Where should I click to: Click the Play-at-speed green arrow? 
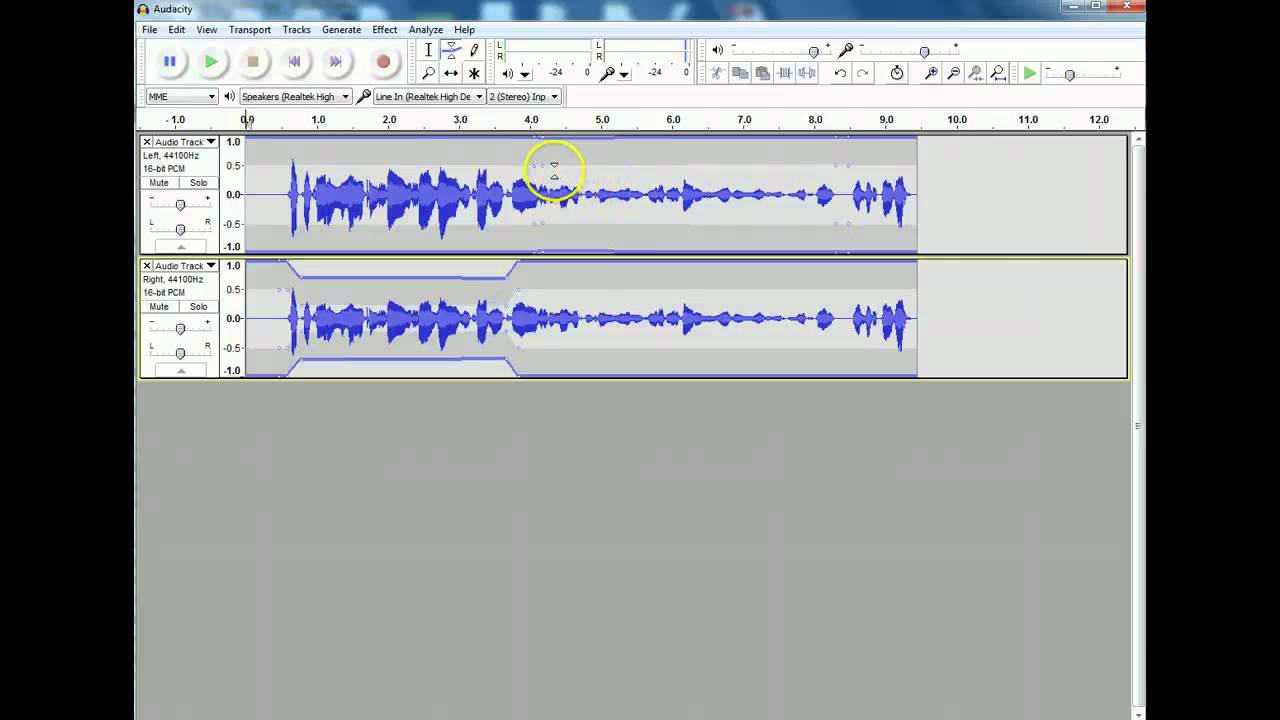1029,73
